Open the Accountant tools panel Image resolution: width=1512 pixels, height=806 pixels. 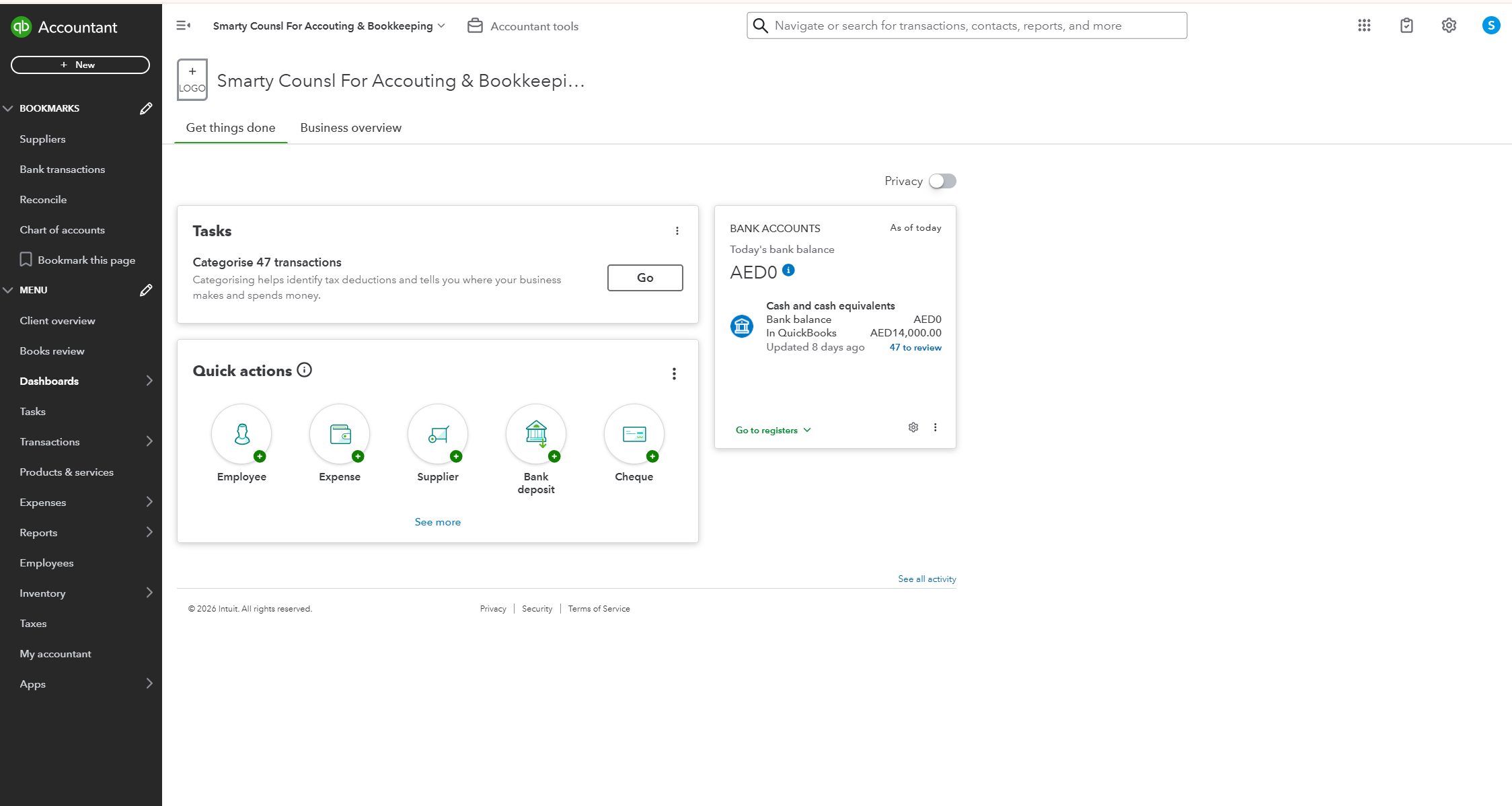point(523,26)
